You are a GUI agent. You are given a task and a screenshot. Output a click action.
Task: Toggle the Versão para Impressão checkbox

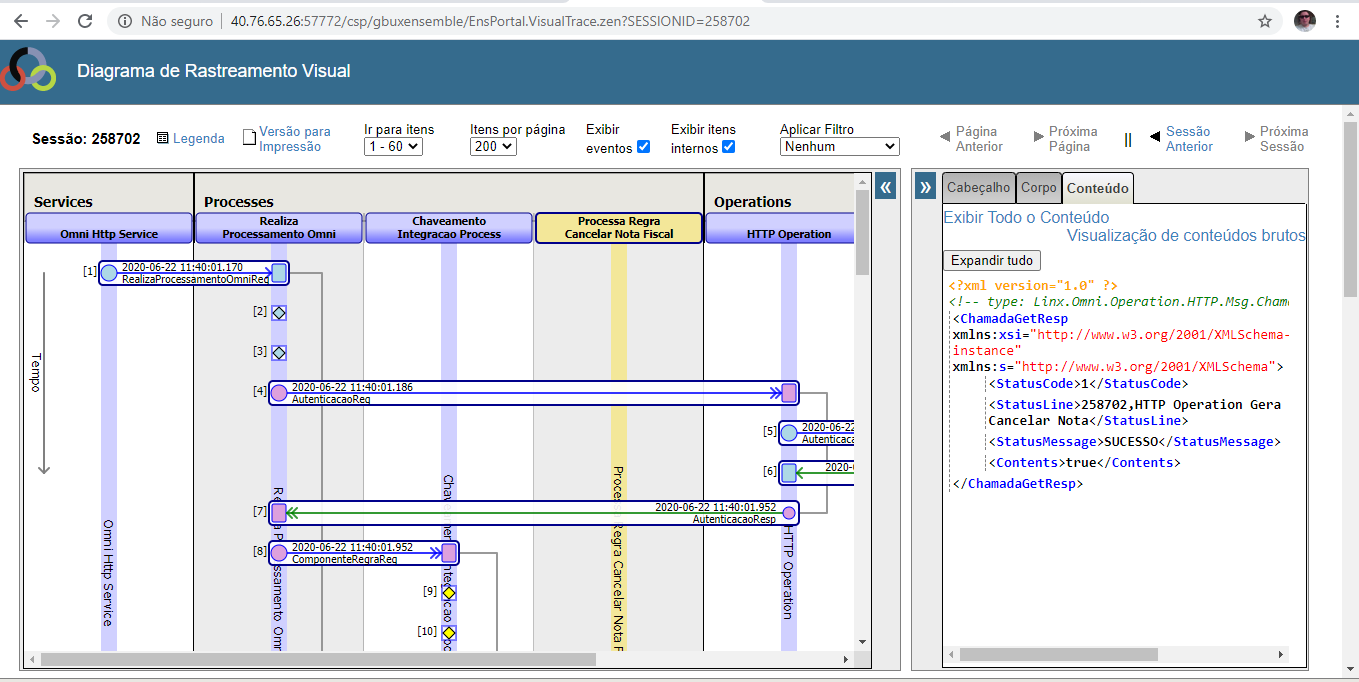pyautogui.click(x=250, y=138)
